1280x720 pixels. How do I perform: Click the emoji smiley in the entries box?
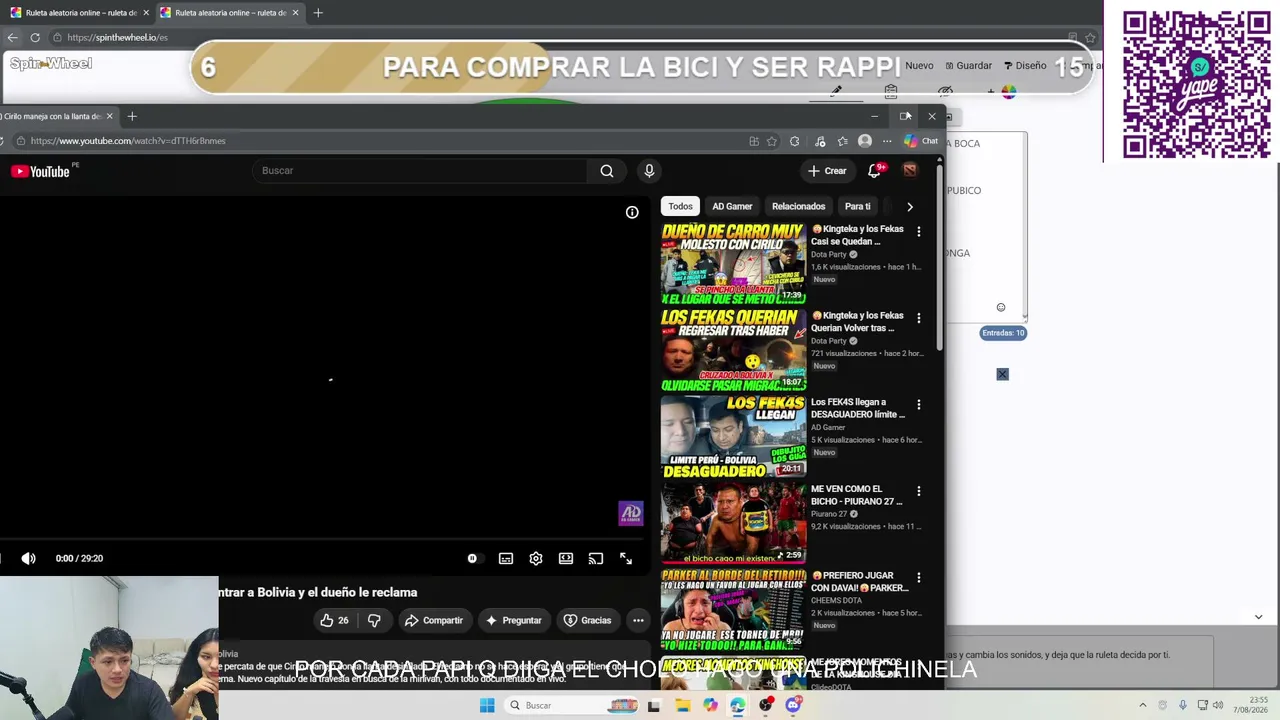click(x=1001, y=307)
